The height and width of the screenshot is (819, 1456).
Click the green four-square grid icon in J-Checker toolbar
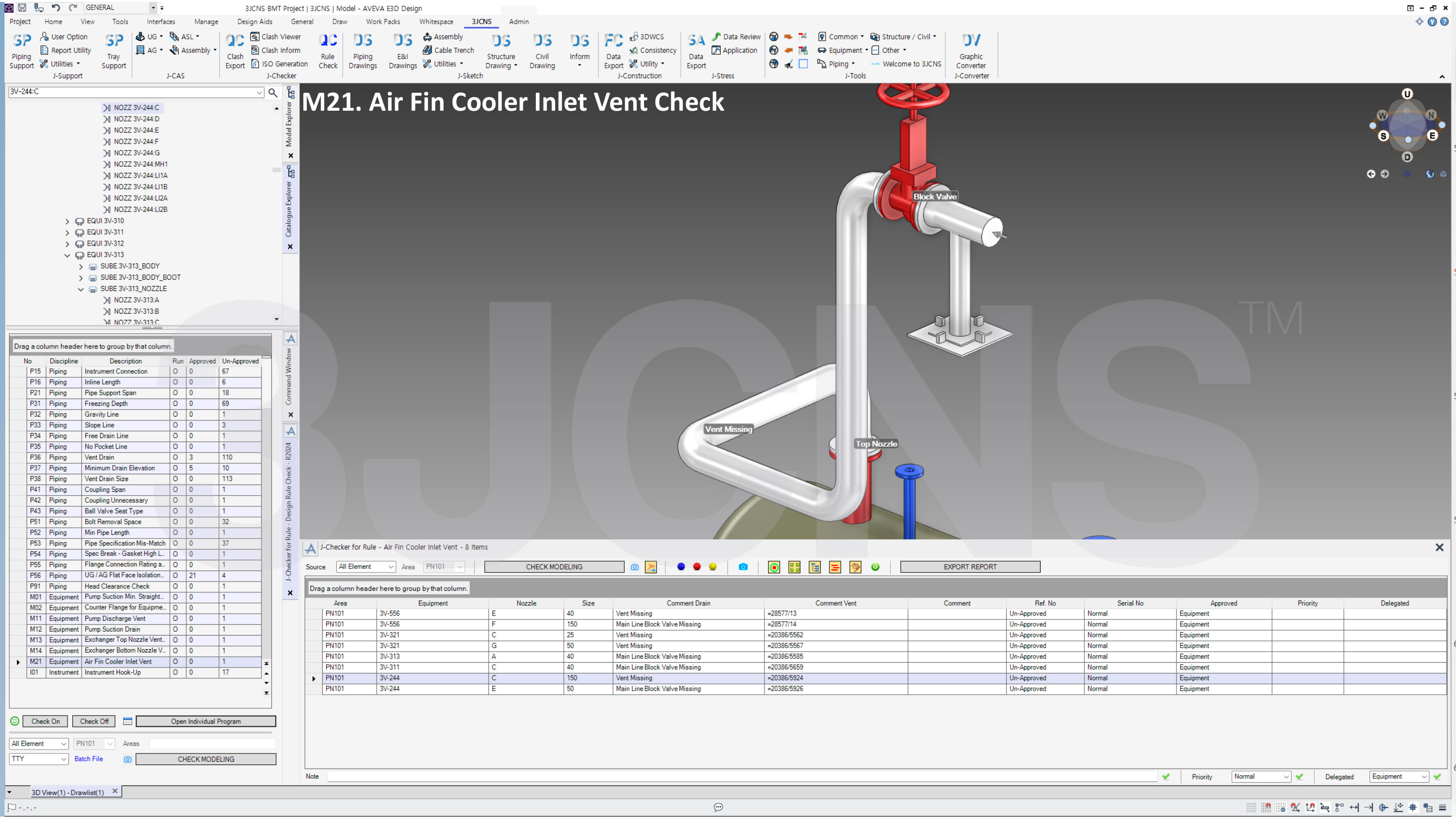click(x=794, y=567)
